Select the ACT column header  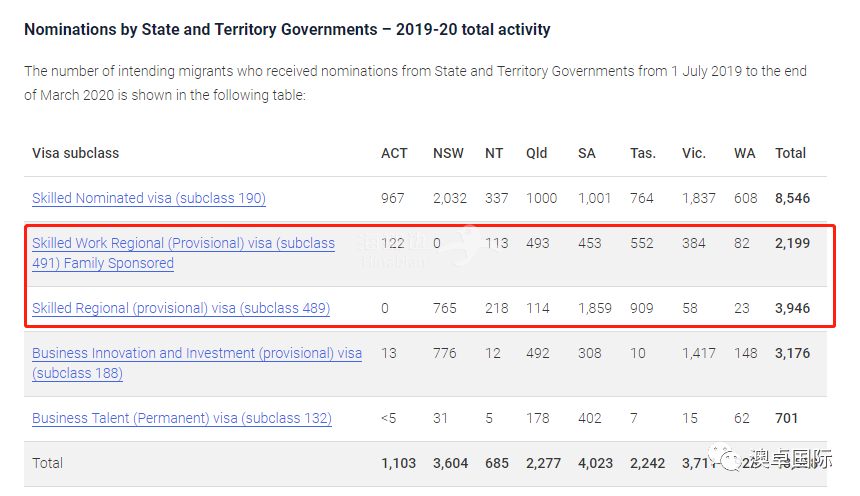pos(394,153)
